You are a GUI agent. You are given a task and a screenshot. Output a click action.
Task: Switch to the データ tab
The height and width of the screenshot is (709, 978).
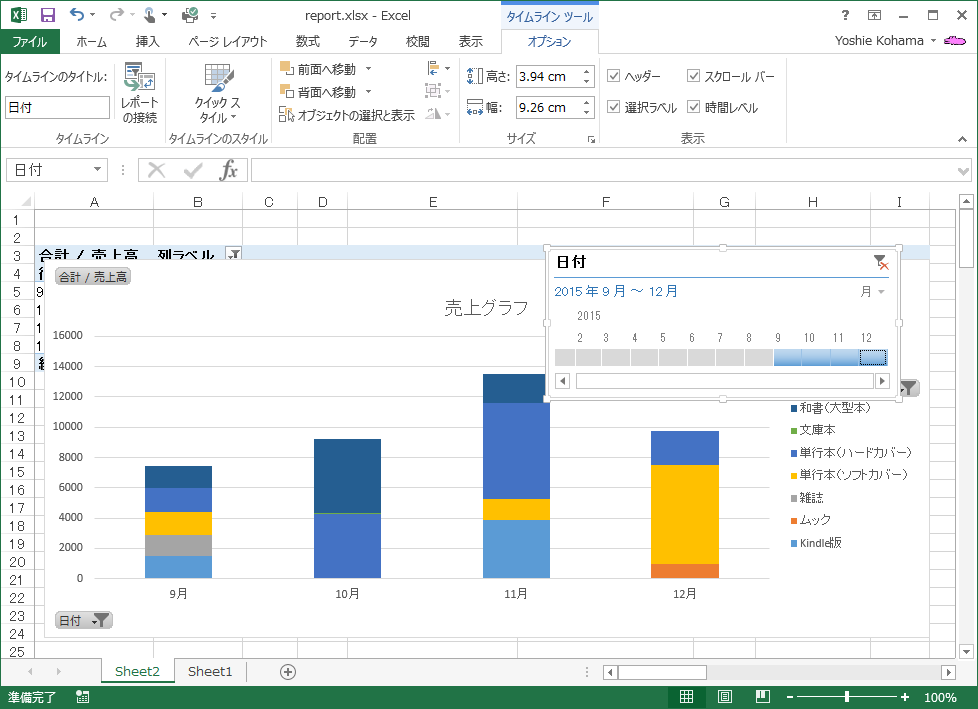(362, 41)
